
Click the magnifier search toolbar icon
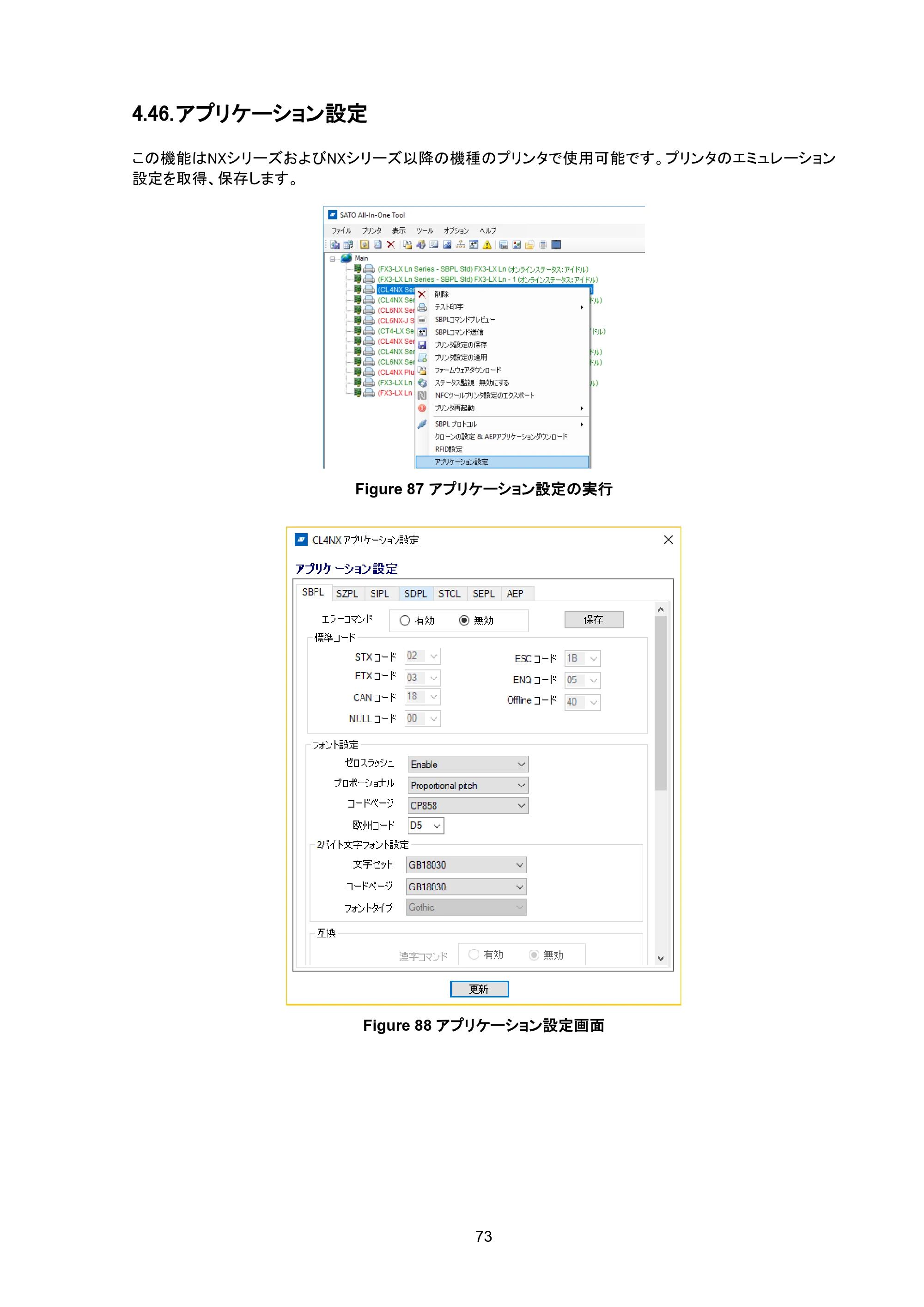[x=377, y=245]
